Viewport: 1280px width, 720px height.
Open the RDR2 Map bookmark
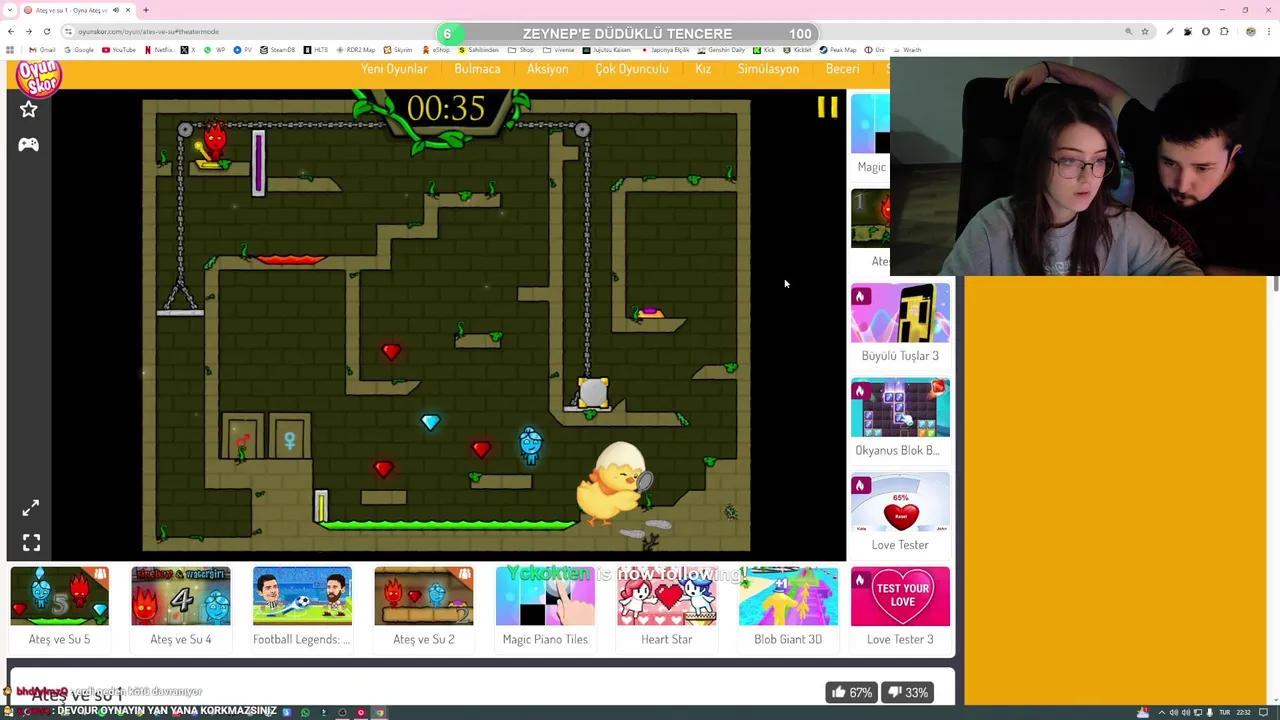pyautogui.click(x=356, y=50)
